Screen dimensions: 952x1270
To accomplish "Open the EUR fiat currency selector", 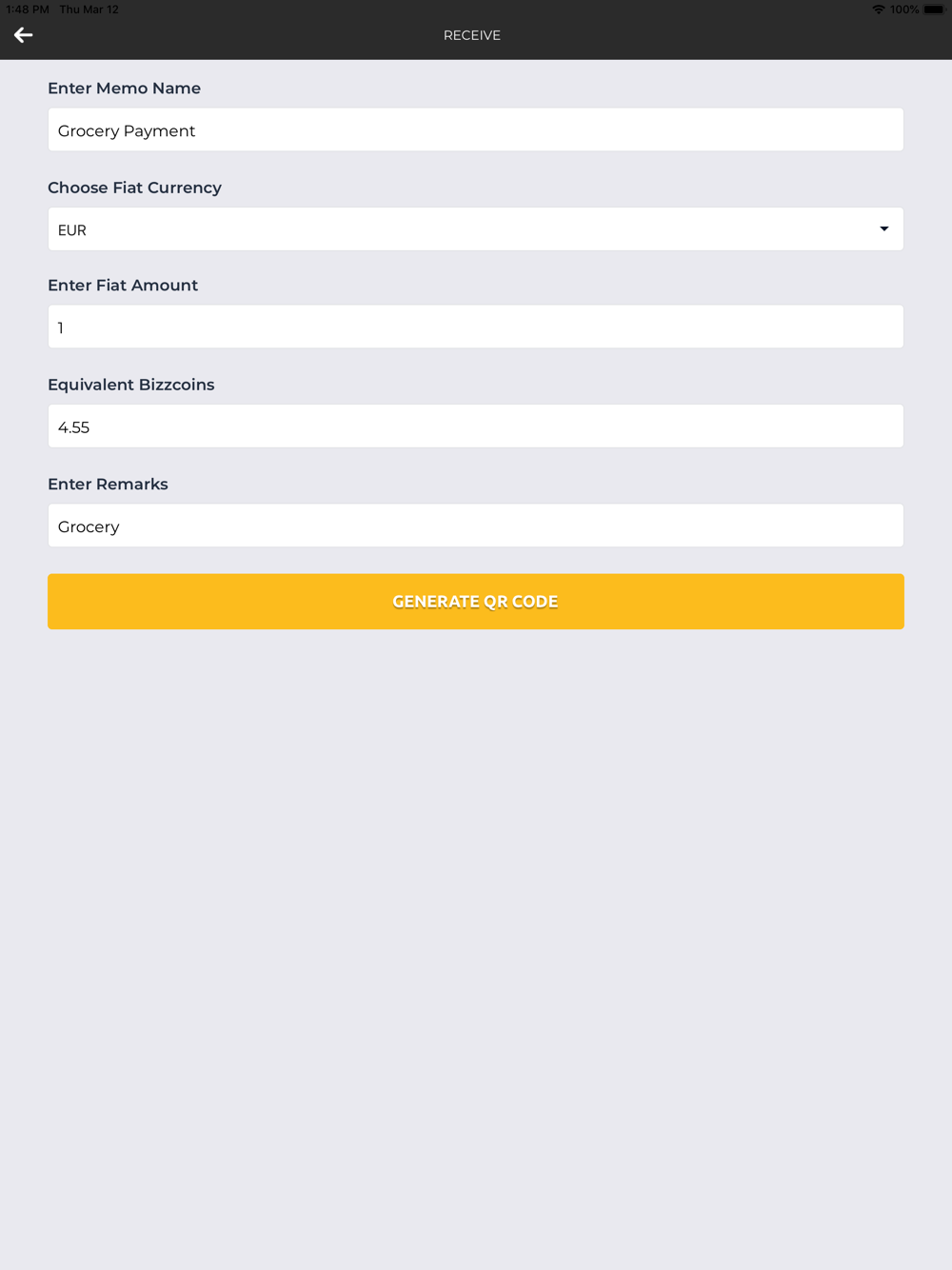I will coord(457,229).
